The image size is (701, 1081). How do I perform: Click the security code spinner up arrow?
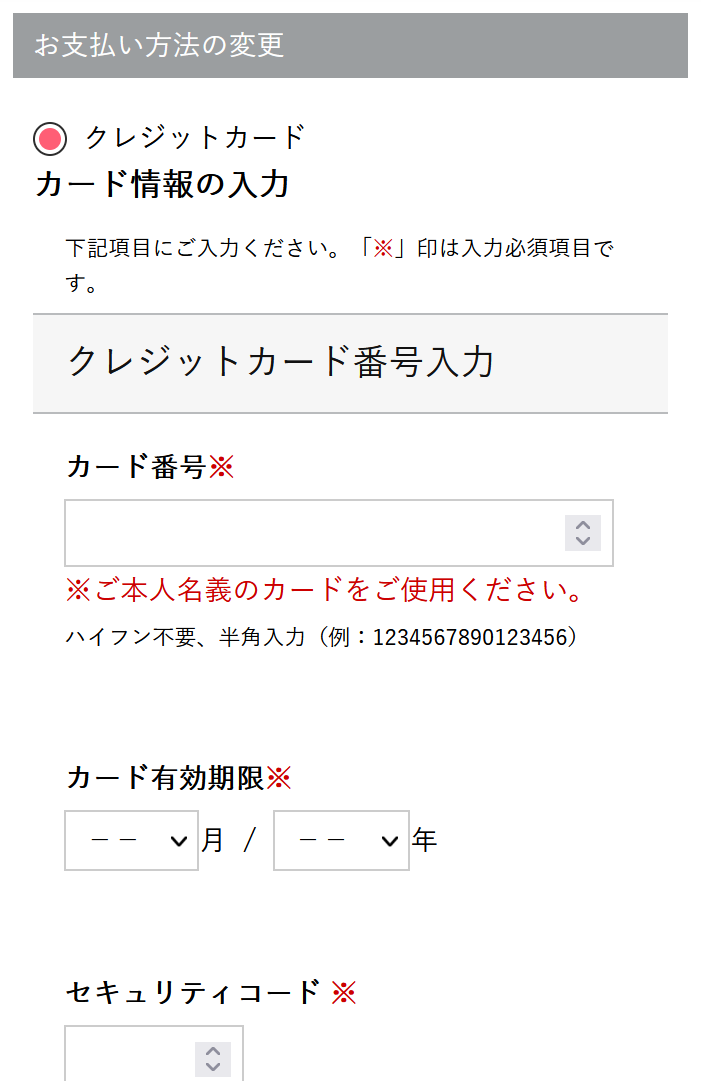pos(213,1051)
